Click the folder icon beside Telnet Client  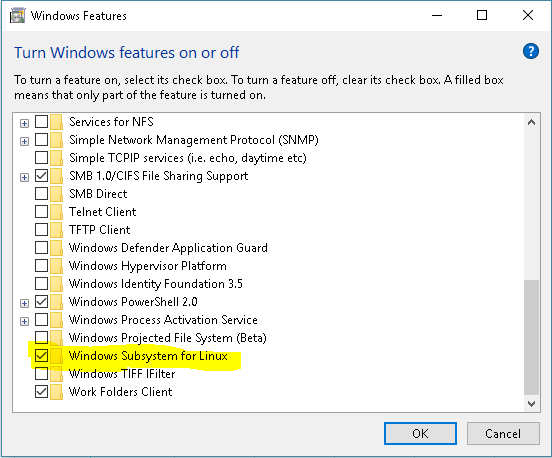point(56,212)
